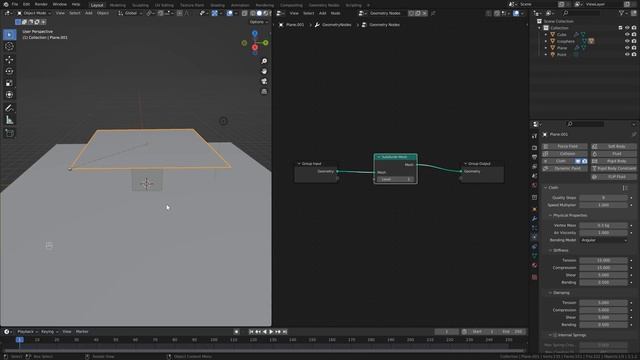Image resolution: width=640 pixels, height=360 pixels.
Task: Open viewport Options dropdown
Action: 259,22
